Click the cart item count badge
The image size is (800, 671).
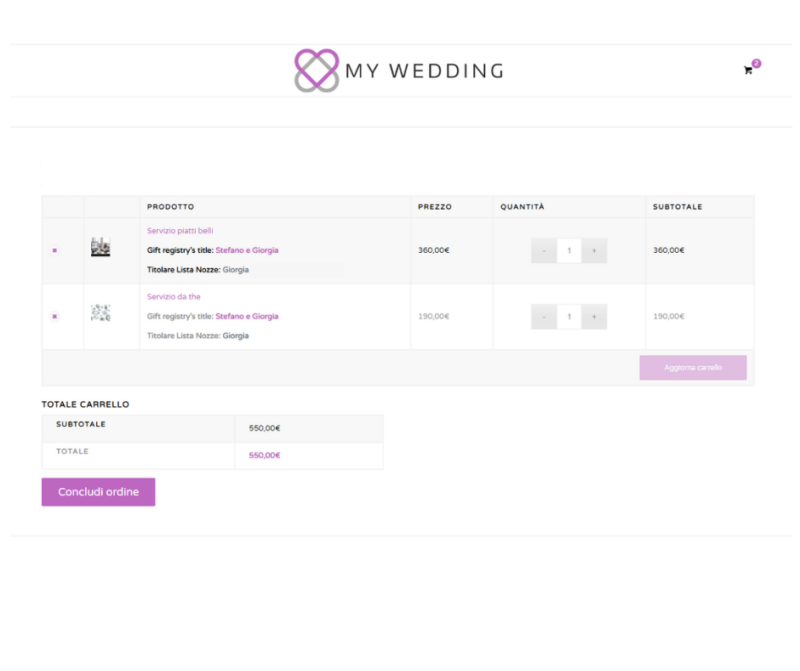[x=756, y=63]
